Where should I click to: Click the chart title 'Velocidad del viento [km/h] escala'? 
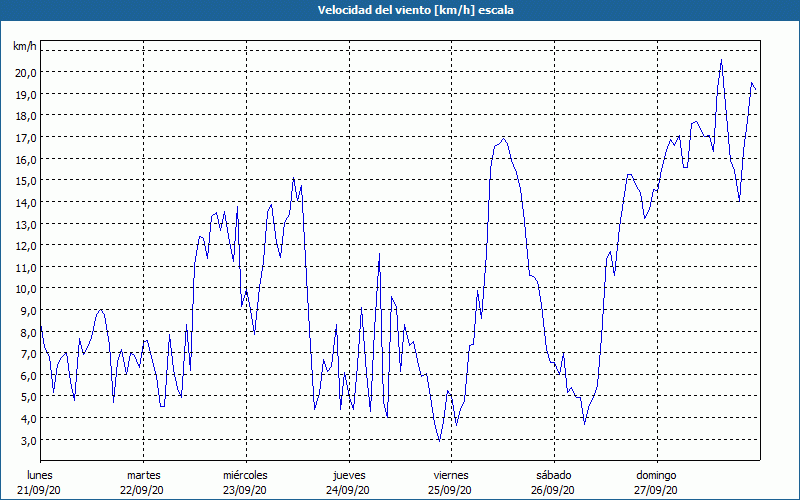click(415, 10)
